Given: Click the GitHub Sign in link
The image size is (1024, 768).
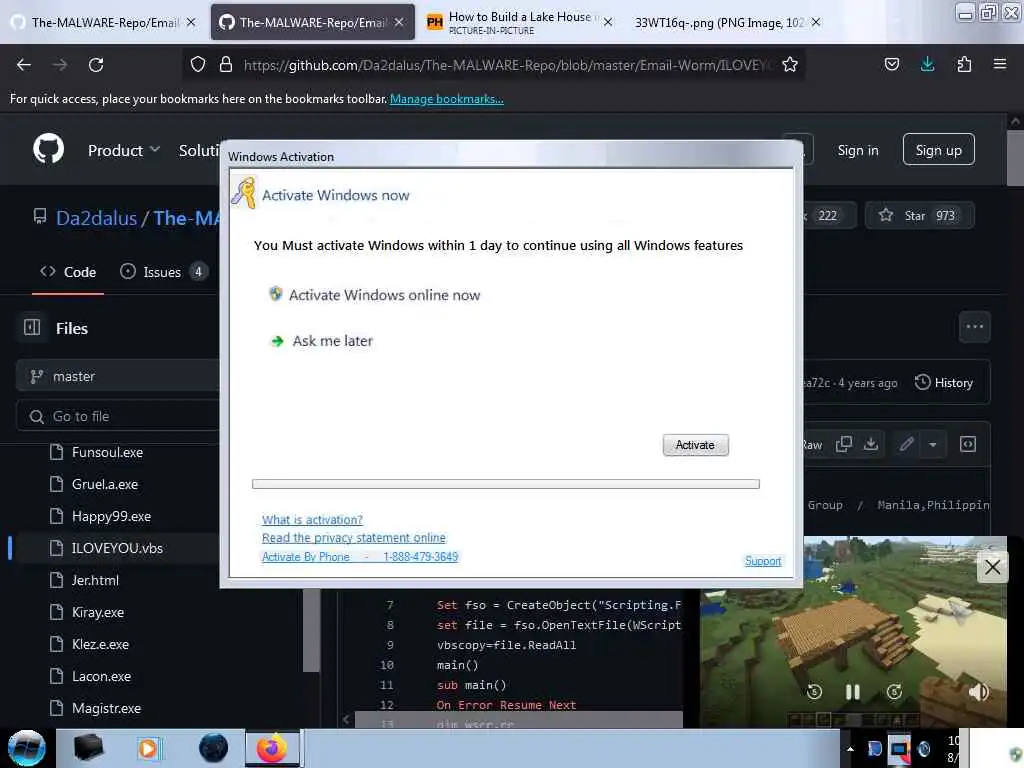Looking at the screenshot, I should (x=857, y=150).
